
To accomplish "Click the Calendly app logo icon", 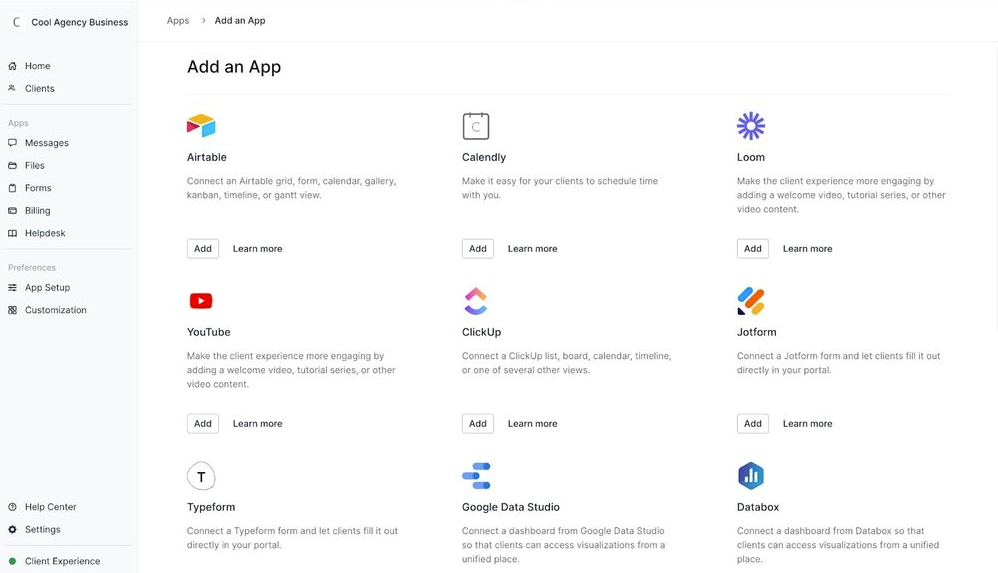I will [x=476, y=126].
